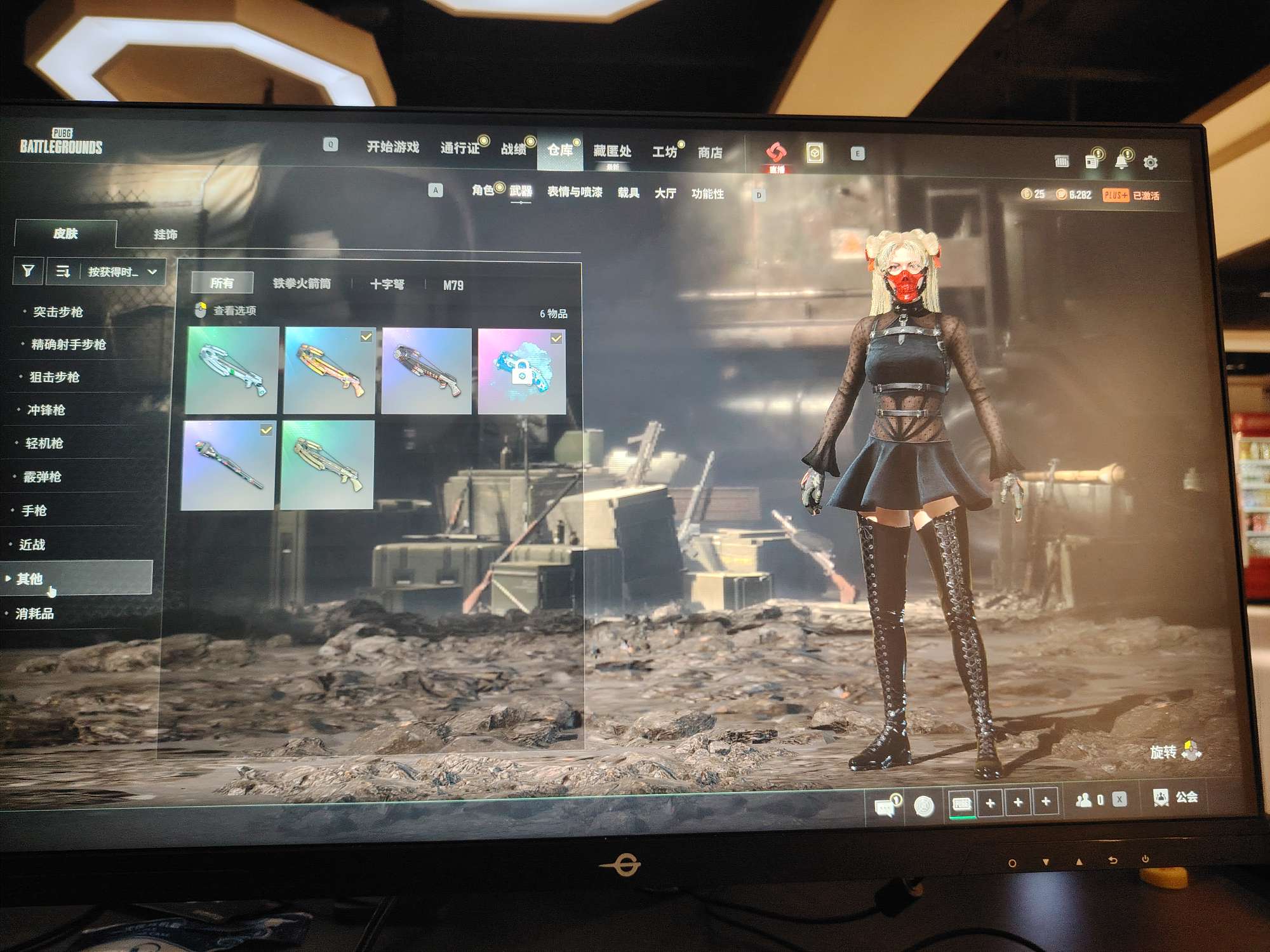Filter by 十字弩
The height and width of the screenshot is (952, 1270).
[x=387, y=284]
